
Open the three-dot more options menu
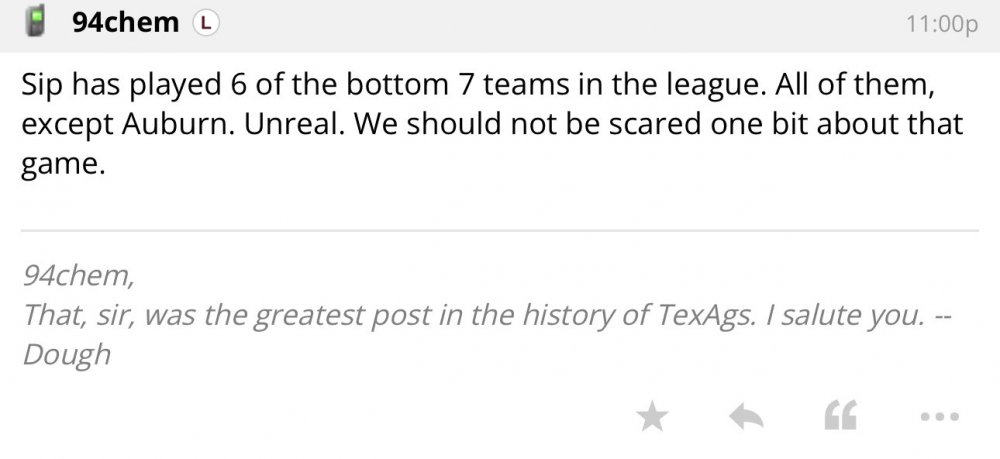(x=939, y=416)
